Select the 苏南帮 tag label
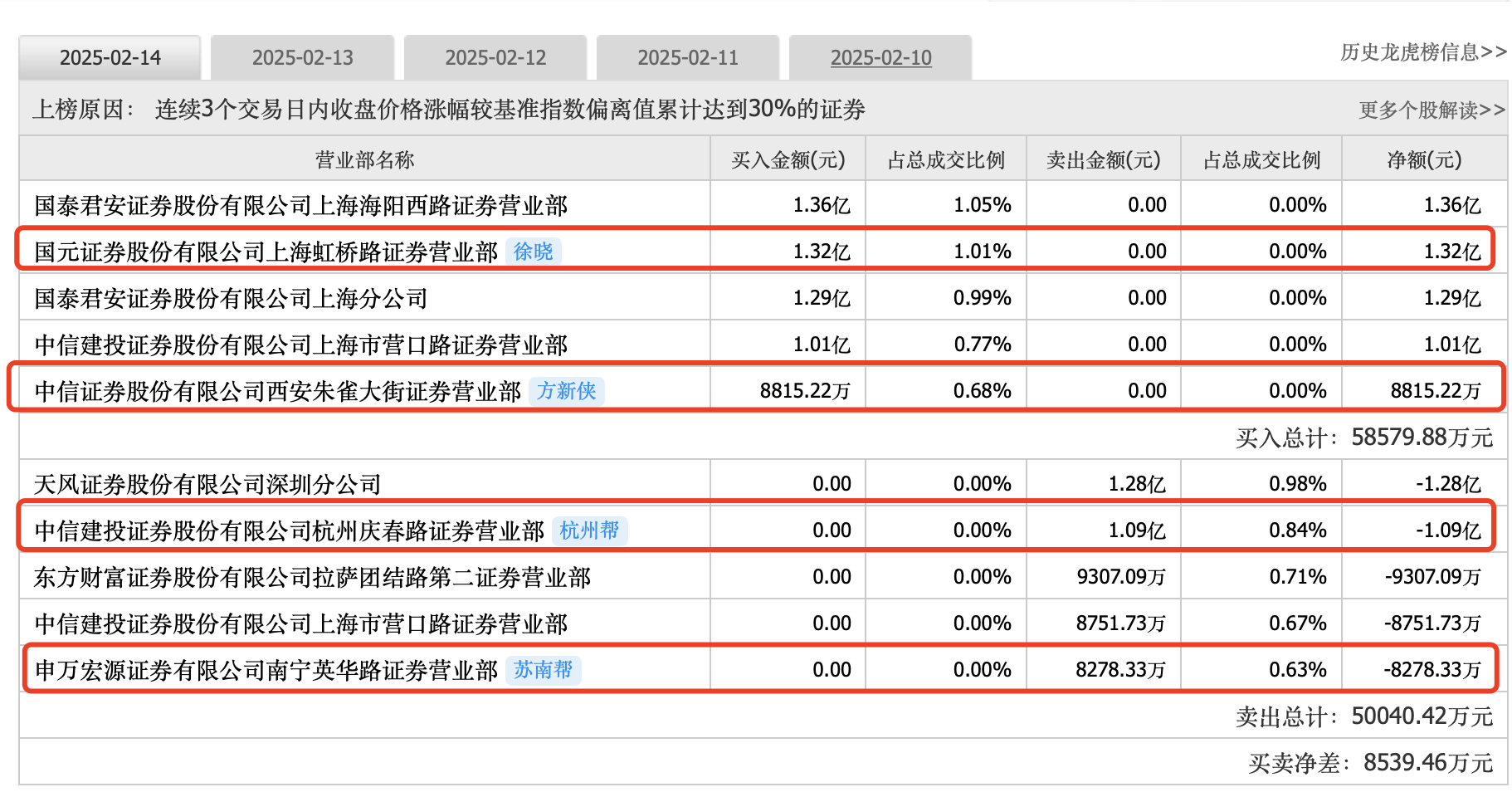 click(x=543, y=669)
